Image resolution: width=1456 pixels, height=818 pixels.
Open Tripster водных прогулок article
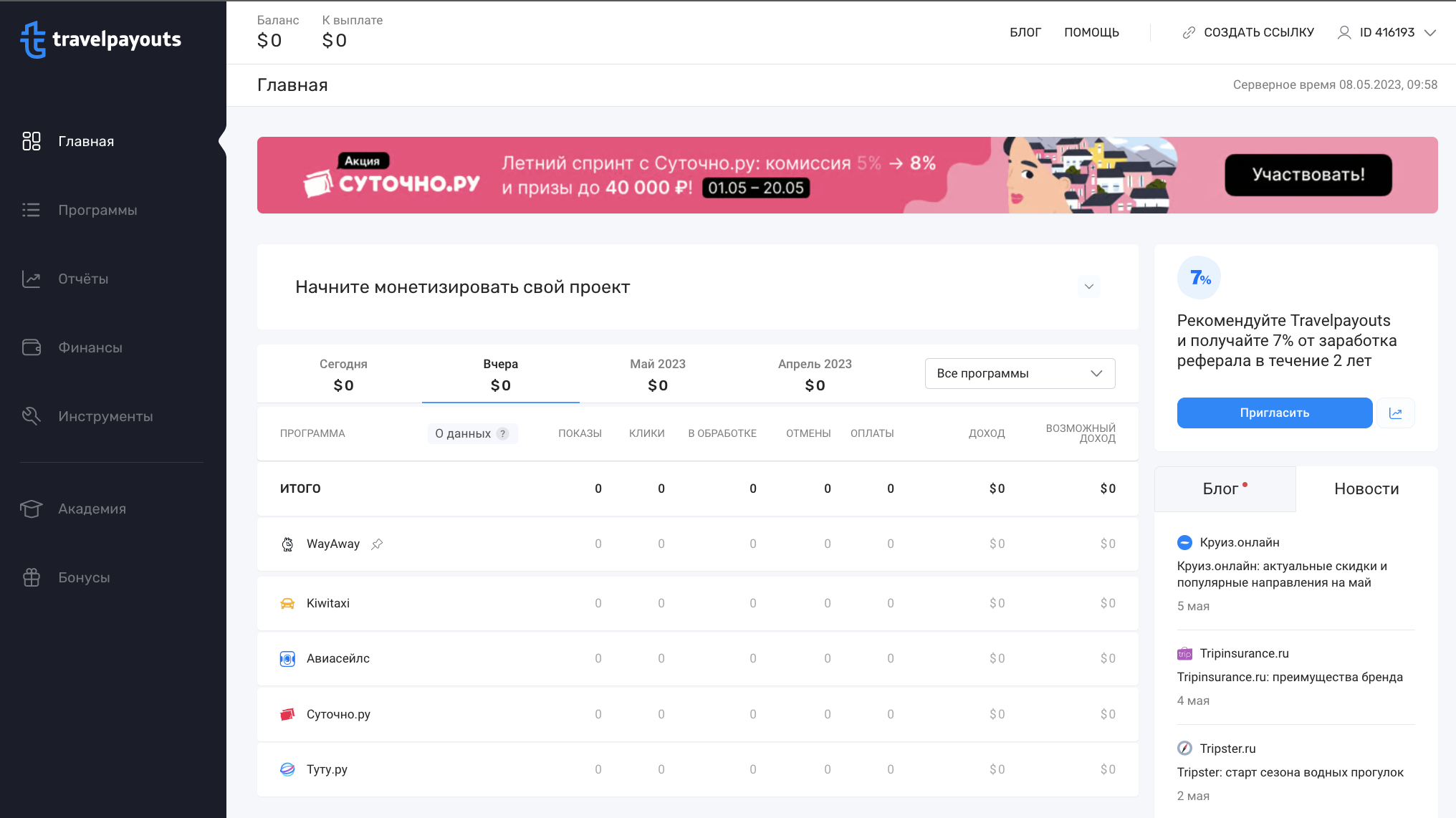pos(1290,772)
